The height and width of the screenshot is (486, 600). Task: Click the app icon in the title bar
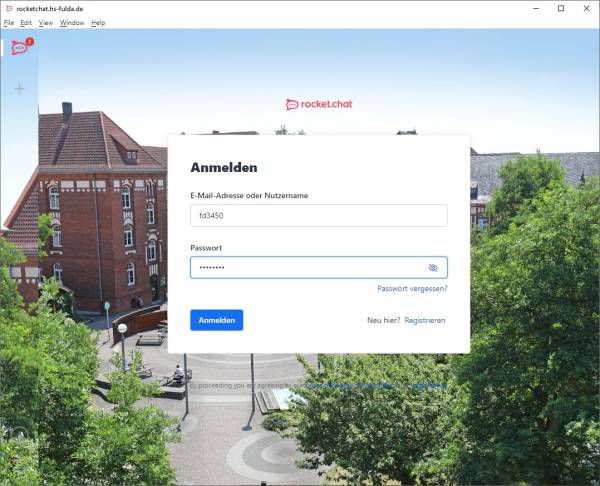9,8
